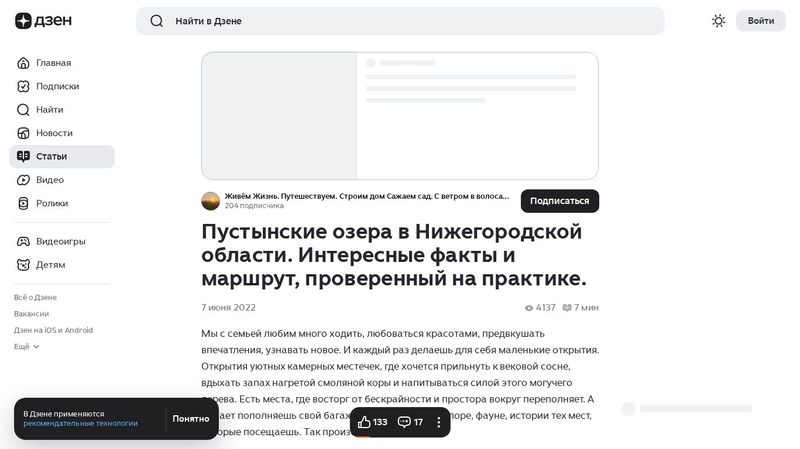Open the 'Ролики' sidebar section
The width and height of the screenshot is (800, 449).
pyautogui.click(x=52, y=203)
